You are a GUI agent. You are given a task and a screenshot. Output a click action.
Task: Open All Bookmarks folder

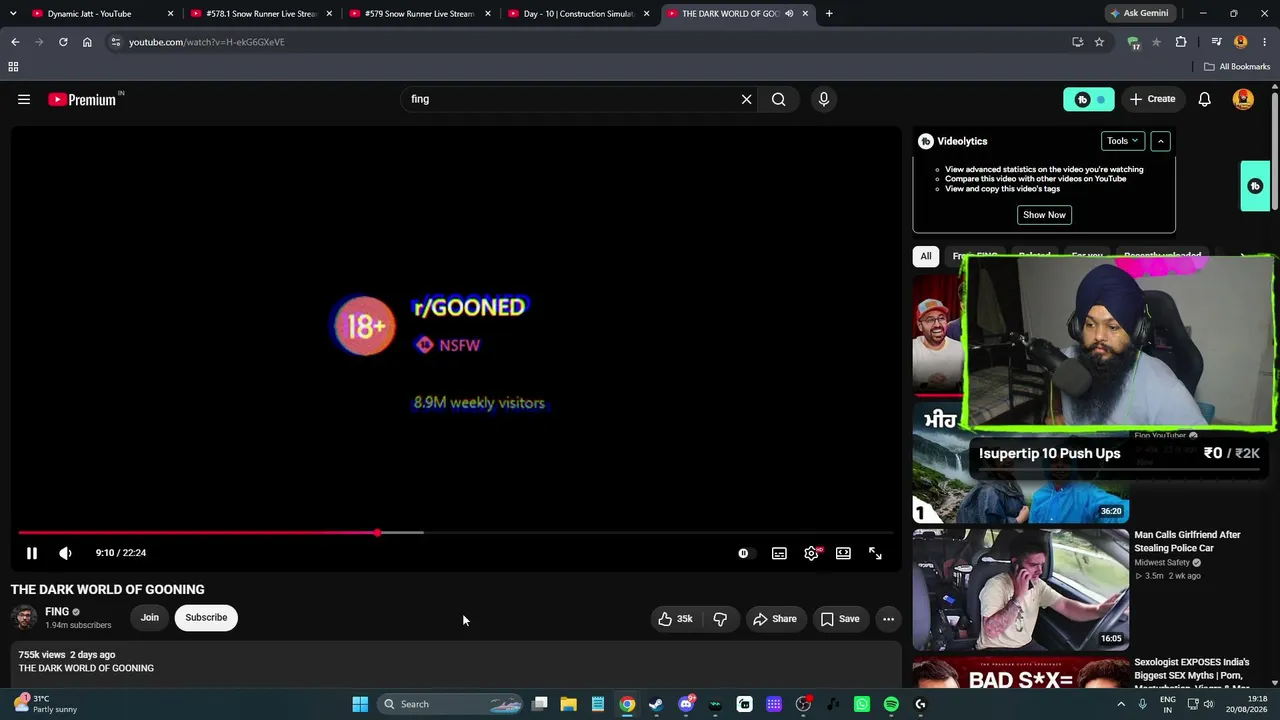click(1237, 67)
